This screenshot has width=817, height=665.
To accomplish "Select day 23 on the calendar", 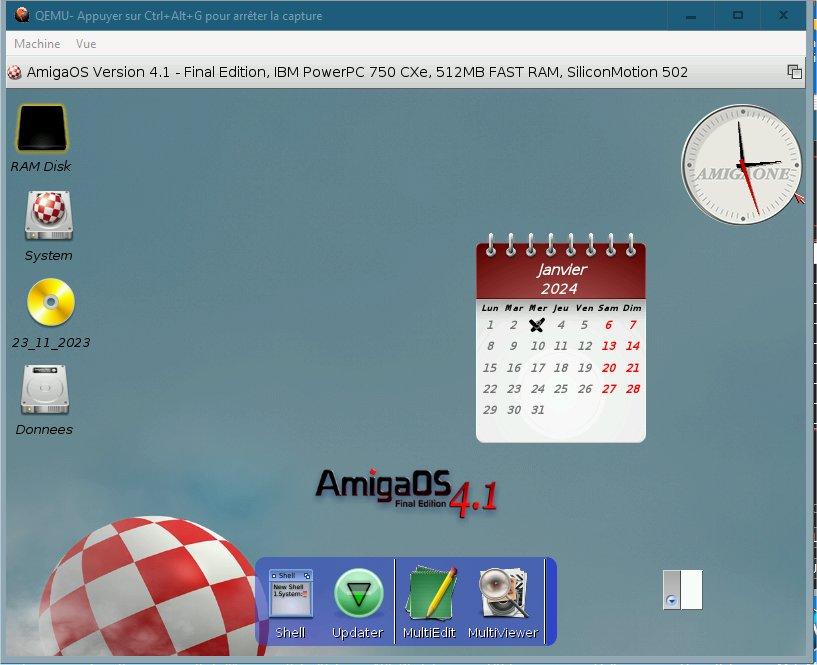I will click(x=514, y=389).
